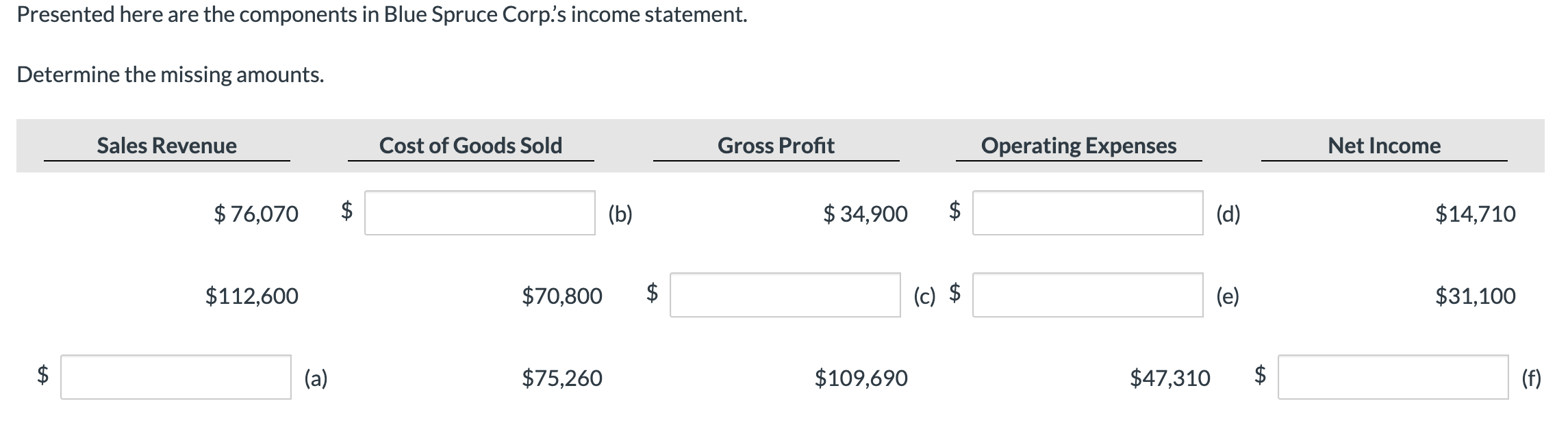Click the Cost of Goods Sold input field (b)

(479, 214)
